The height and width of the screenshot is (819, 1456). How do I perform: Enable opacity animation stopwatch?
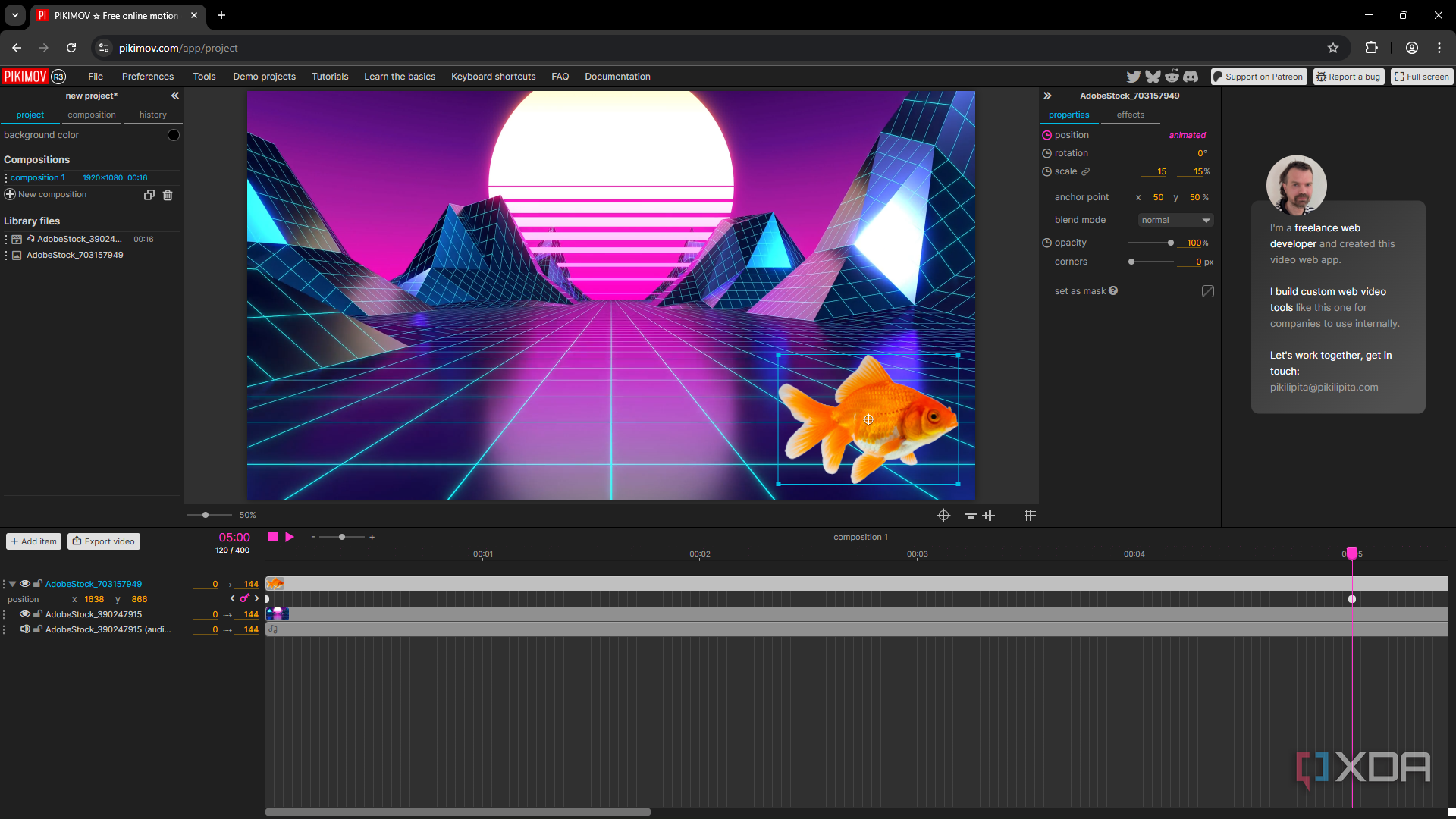pos(1046,243)
